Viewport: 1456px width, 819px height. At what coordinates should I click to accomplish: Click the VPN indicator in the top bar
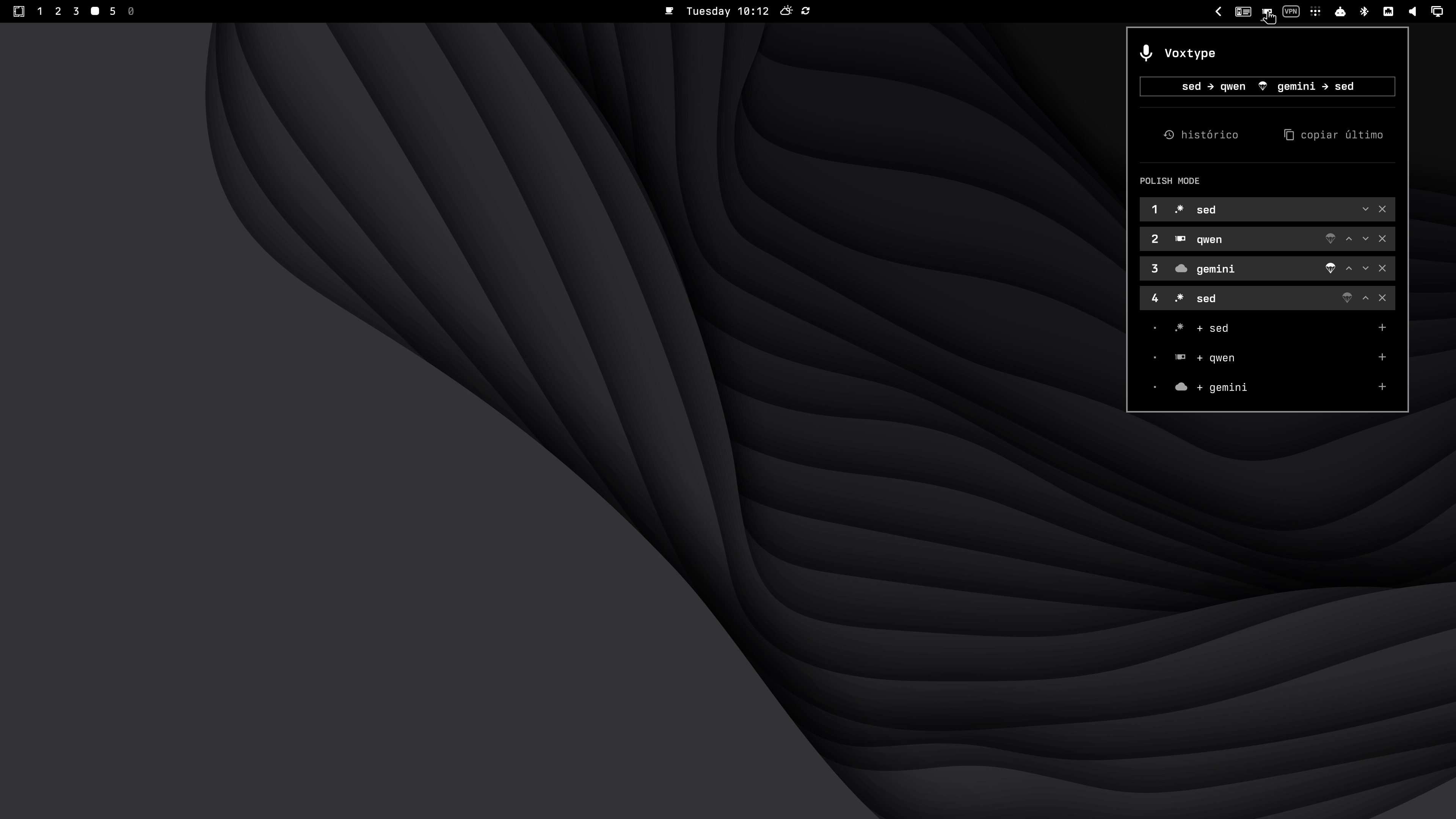(x=1291, y=11)
